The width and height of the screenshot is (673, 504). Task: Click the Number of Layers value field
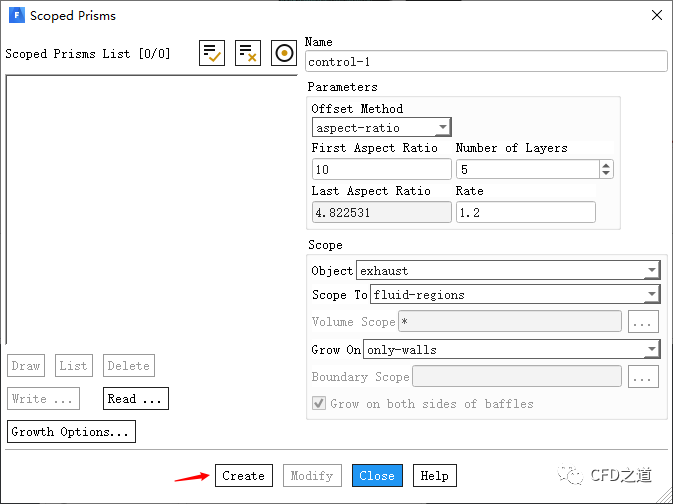[x=527, y=169]
